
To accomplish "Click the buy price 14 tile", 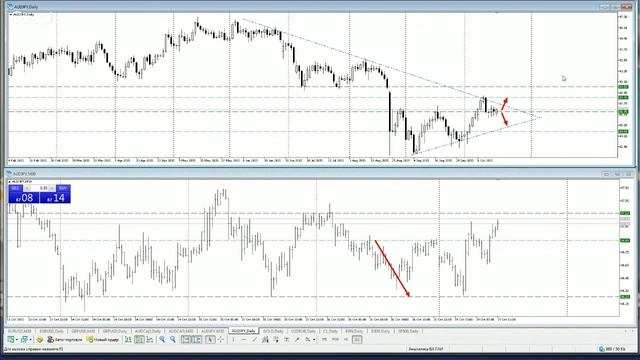I will pos(55,198).
